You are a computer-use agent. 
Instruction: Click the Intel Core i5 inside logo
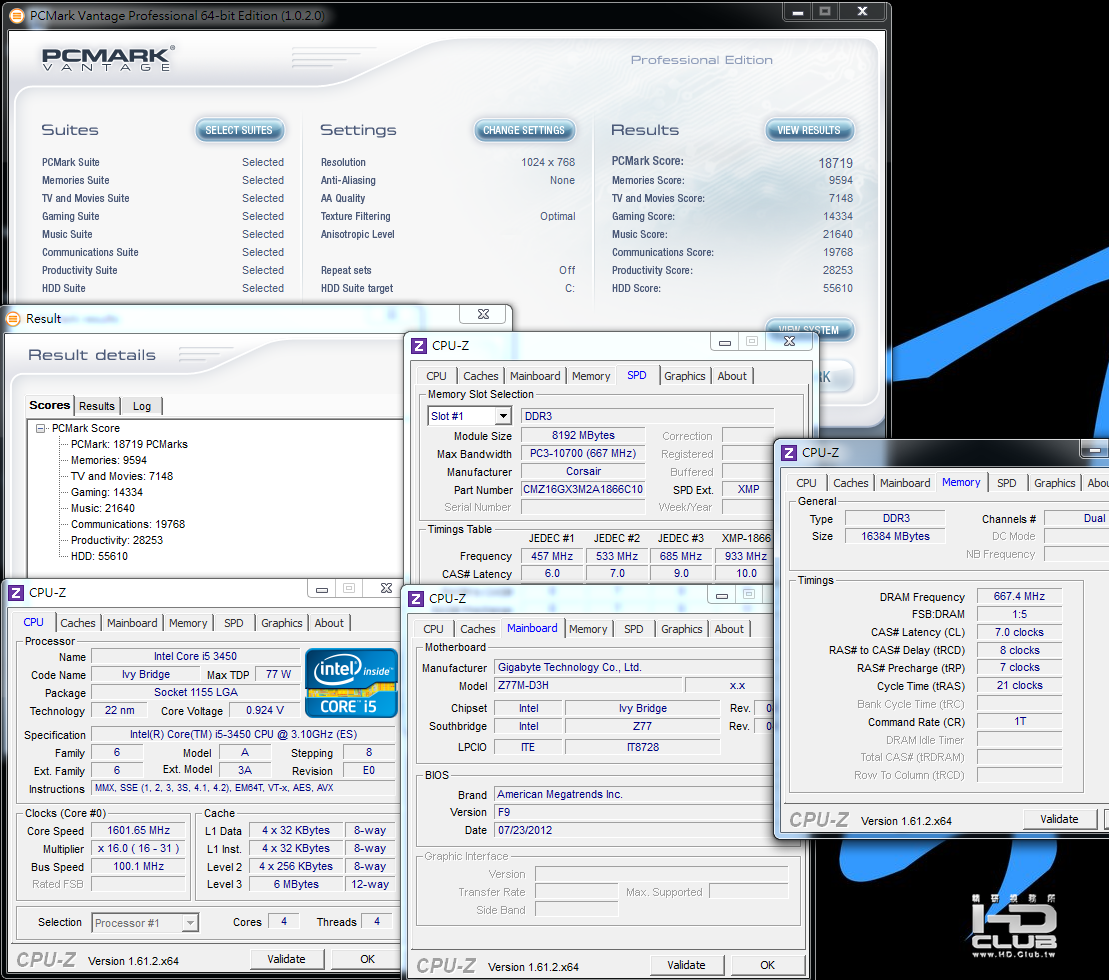(351, 683)
